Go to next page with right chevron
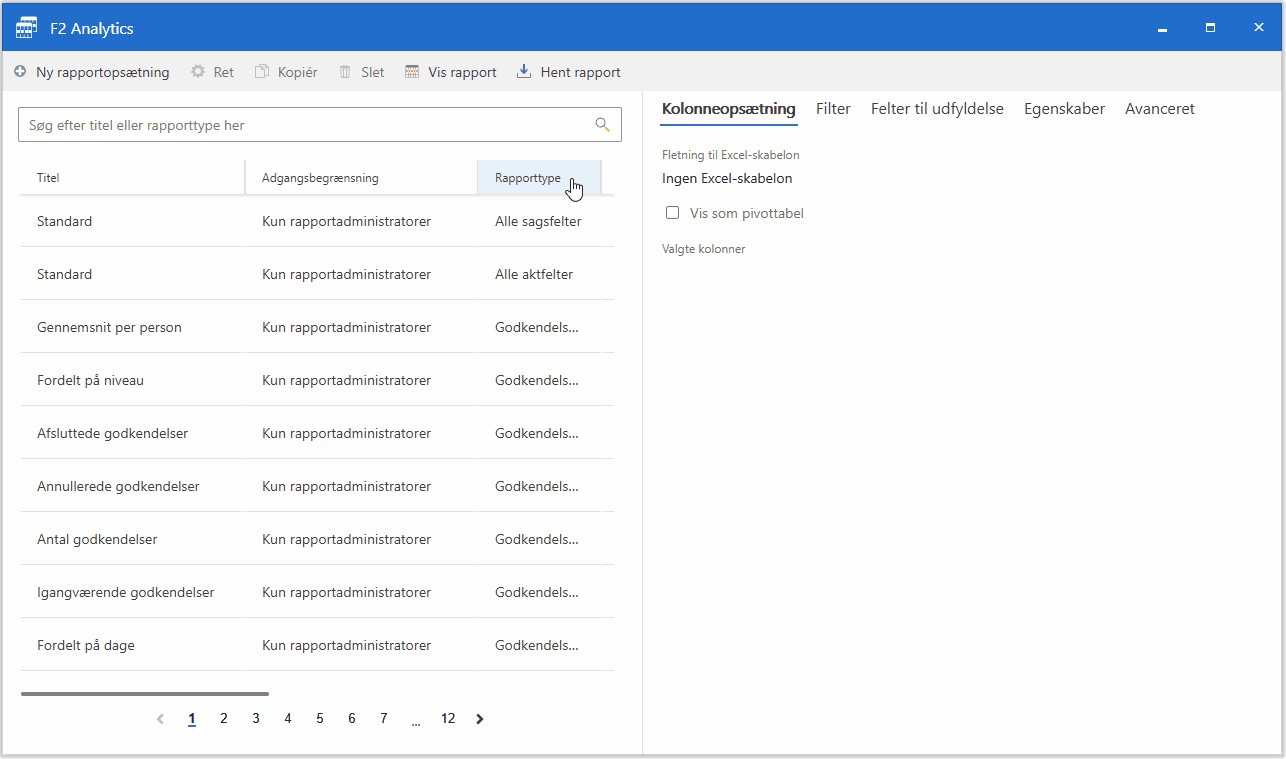The image size is (1286, 759). pyautogui.click(x=480, y=719)
